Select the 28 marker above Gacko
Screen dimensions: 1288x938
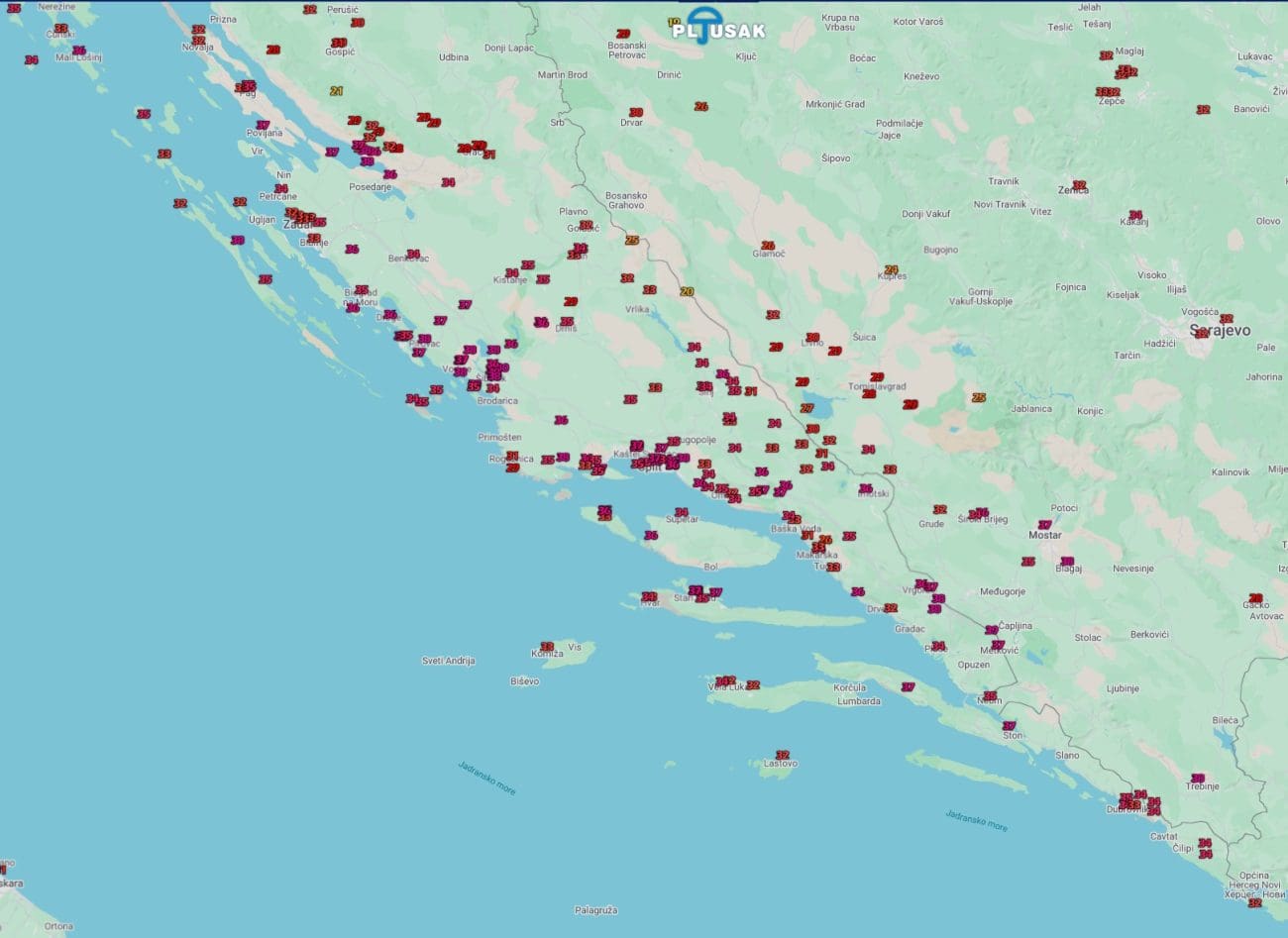(x=1256, y=598)
